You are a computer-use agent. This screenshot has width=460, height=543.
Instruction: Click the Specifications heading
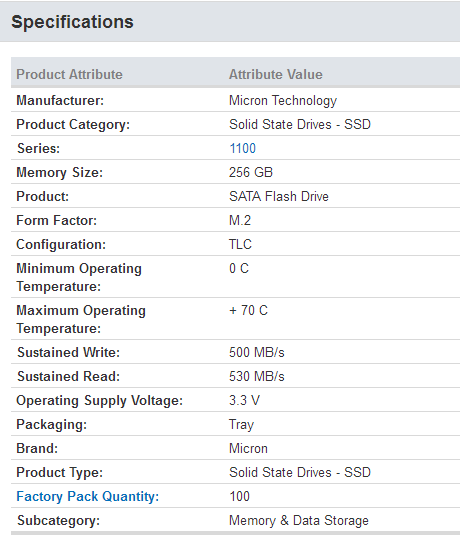click(72, 22)
